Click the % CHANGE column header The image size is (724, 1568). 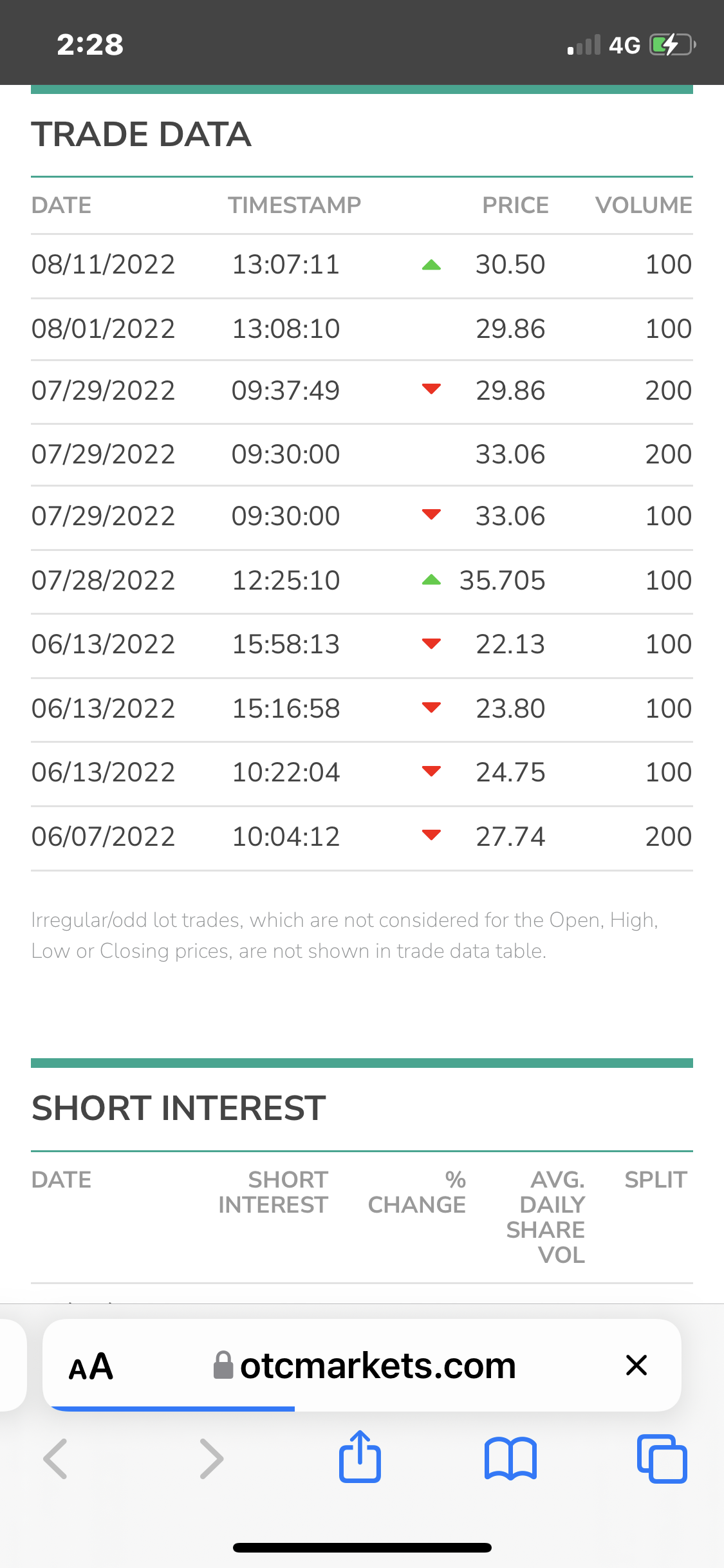(x=417, y=1192)
